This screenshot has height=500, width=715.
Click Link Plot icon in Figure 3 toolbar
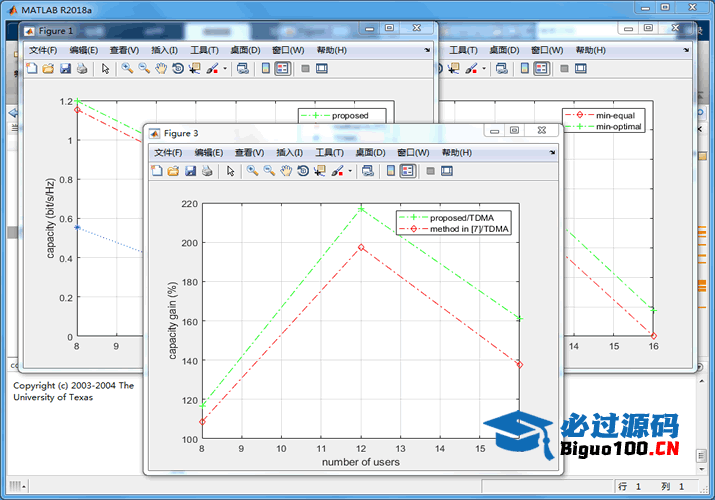click(x=367, y=171)
